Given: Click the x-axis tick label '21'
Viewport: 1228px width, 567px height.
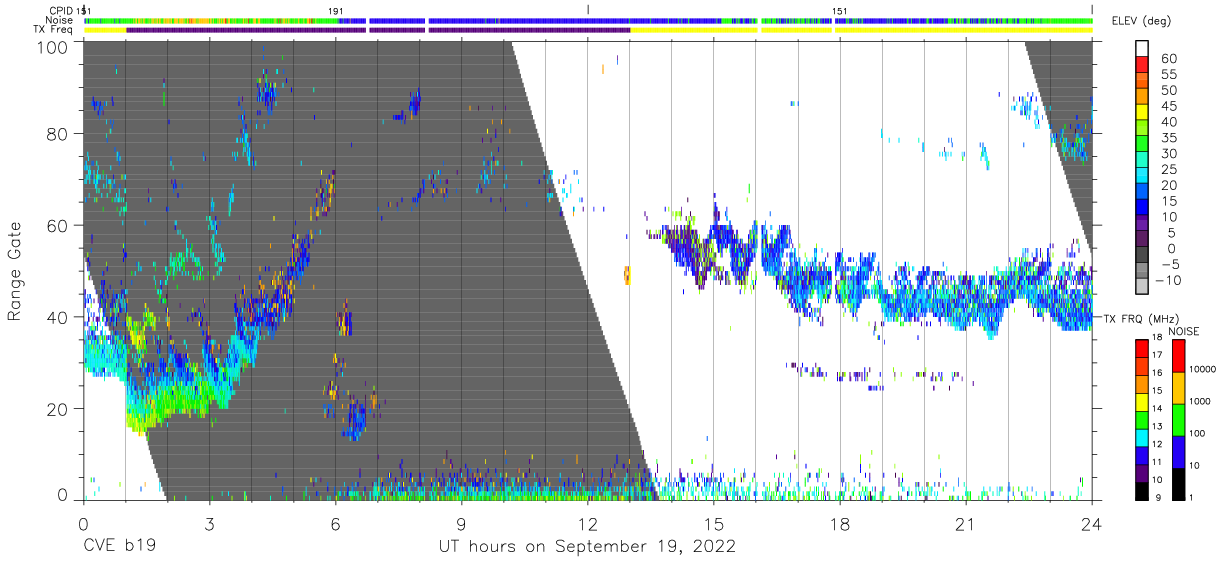Looking at the screenshot, I should click(x=966, y=524).
